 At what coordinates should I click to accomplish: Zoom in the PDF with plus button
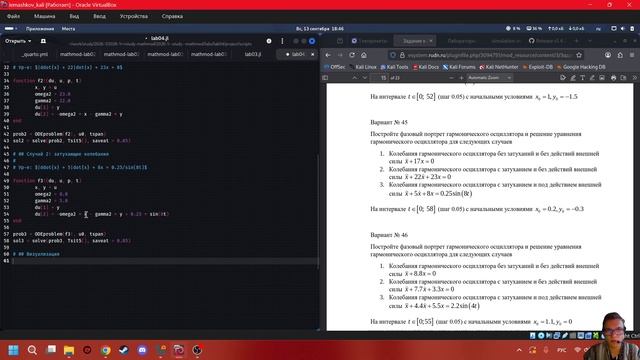(461, 78)
